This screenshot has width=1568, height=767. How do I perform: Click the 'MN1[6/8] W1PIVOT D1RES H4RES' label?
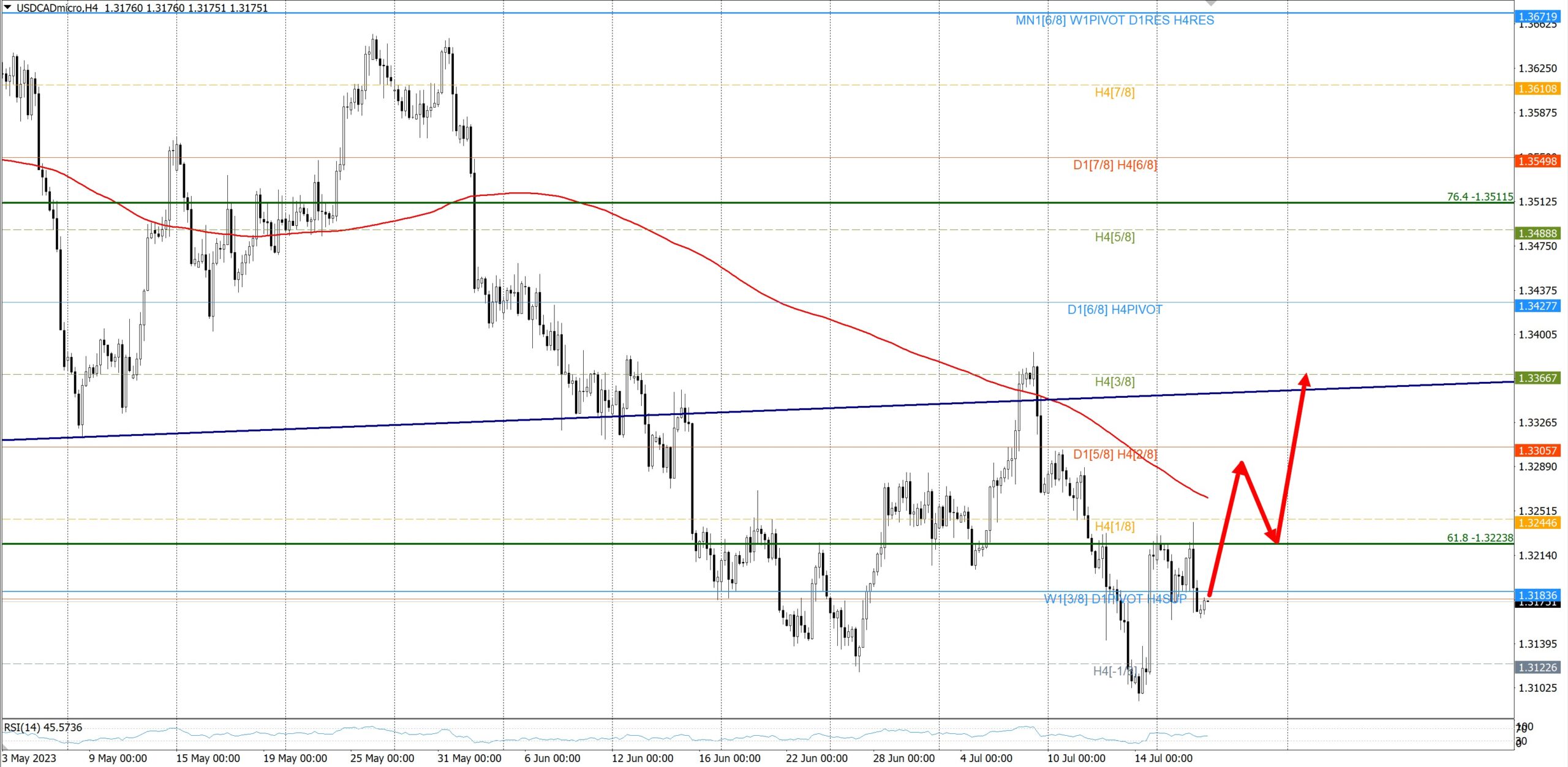point(1114,20)
